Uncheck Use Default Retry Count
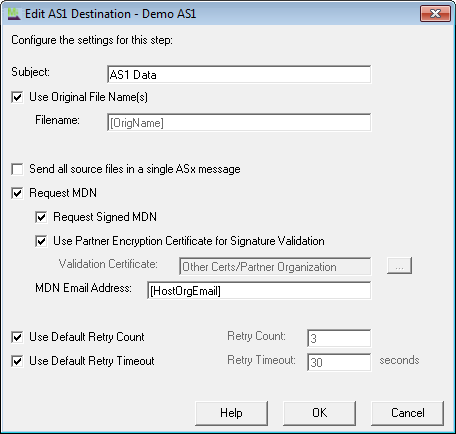The width and height of the screenshot is (456, 434). click(17, 337)
